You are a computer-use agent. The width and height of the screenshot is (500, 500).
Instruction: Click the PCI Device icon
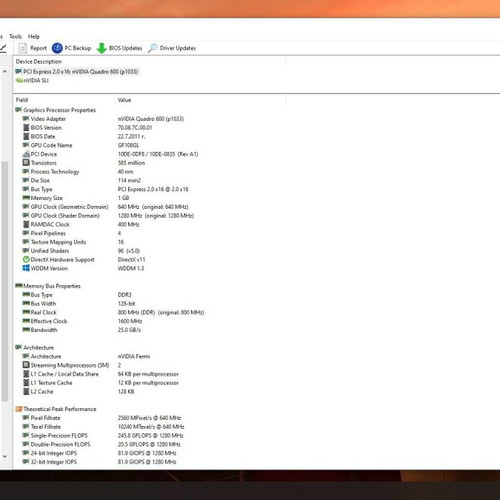26,154
